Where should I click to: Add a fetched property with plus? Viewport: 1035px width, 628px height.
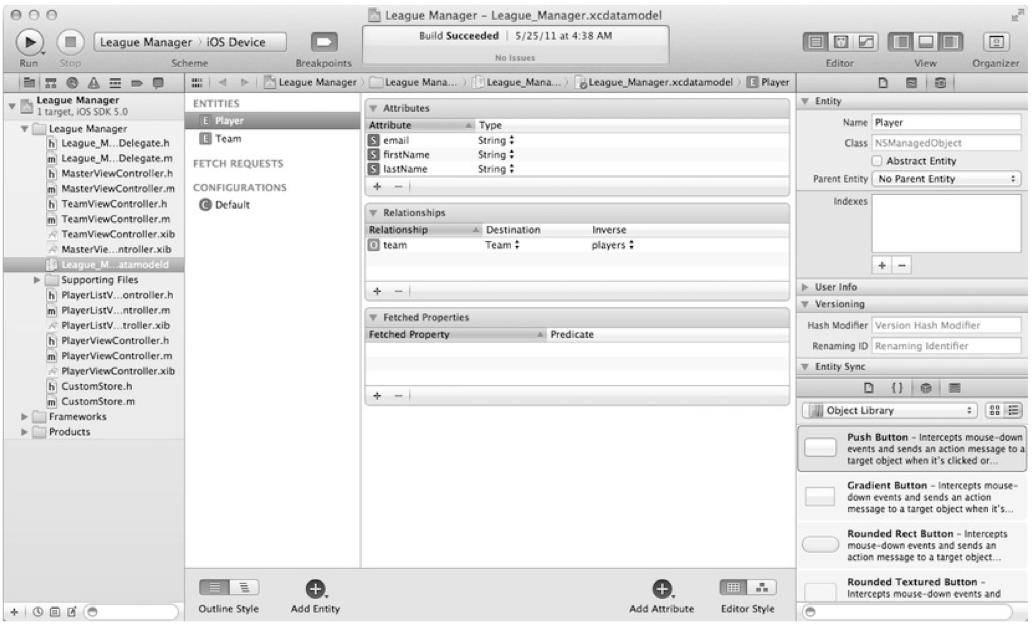click(377, 396)
